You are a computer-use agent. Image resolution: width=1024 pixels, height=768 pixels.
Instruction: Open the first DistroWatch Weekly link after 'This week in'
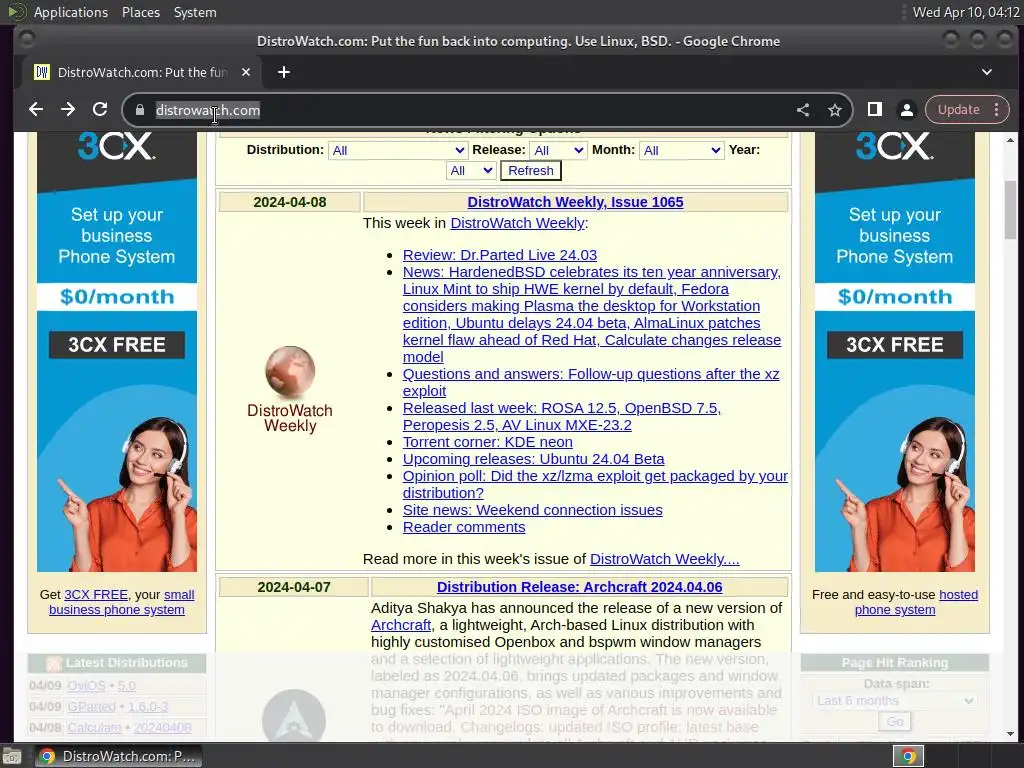(x=518, y=223)
